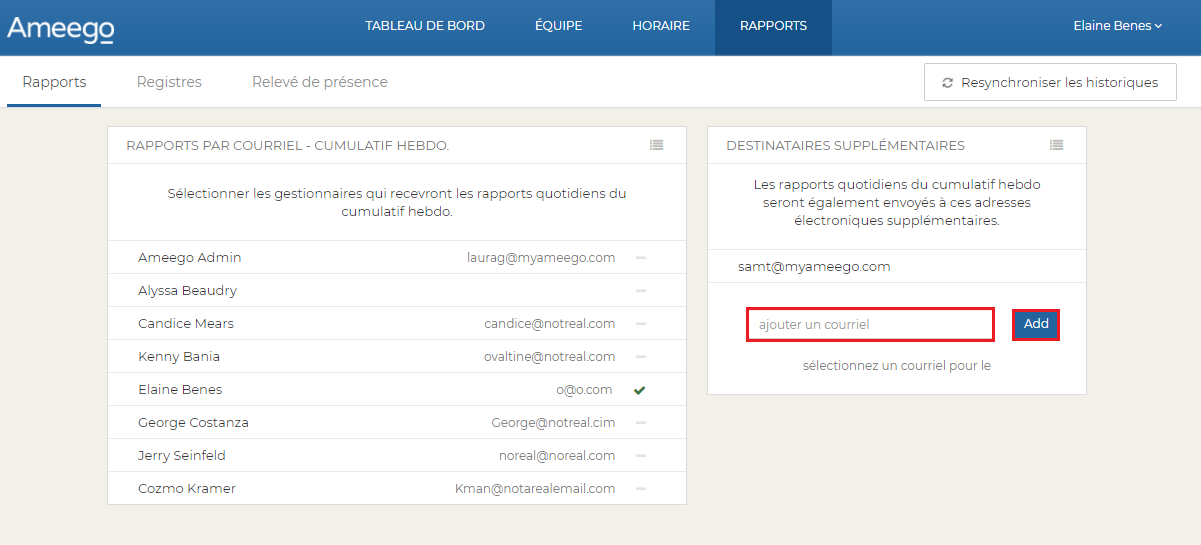Open Elaine Benes user dropdown

coord(1117,26)
